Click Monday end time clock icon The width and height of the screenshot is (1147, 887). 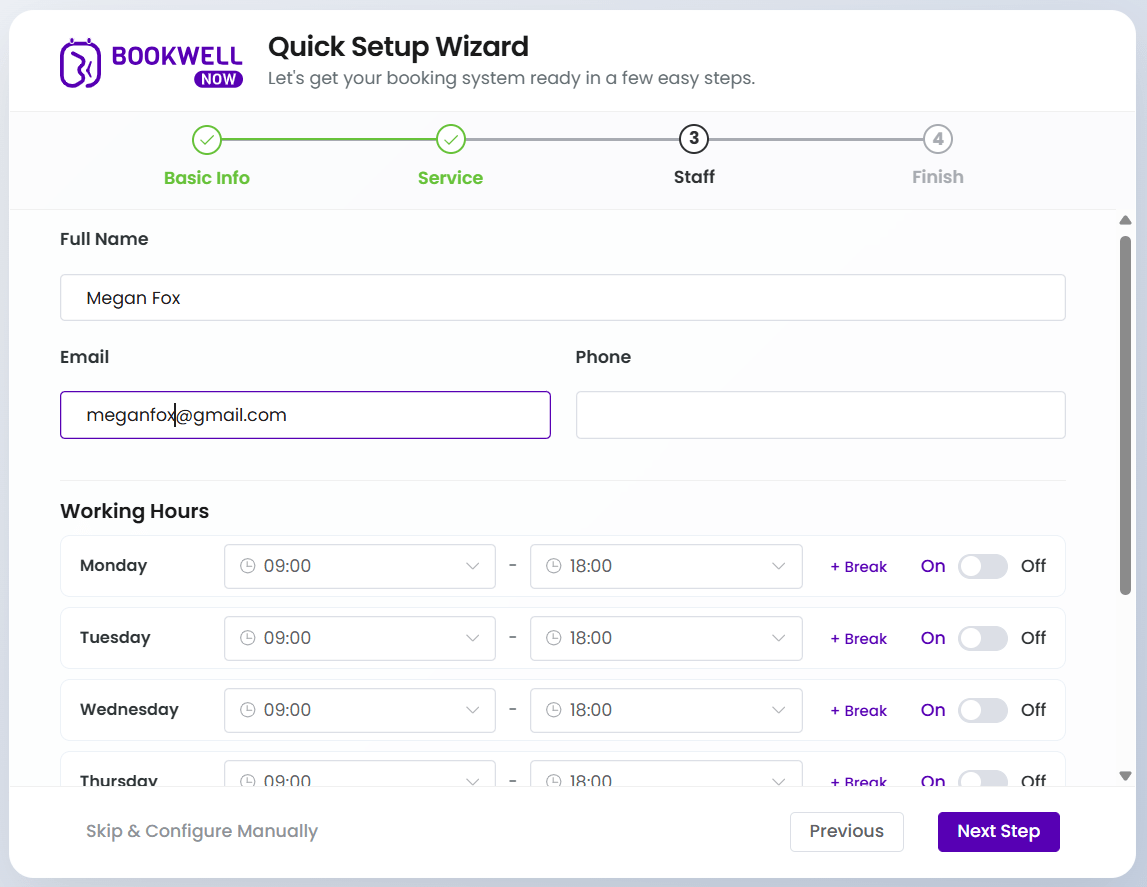pyautogui.click(x=554, y=566)
